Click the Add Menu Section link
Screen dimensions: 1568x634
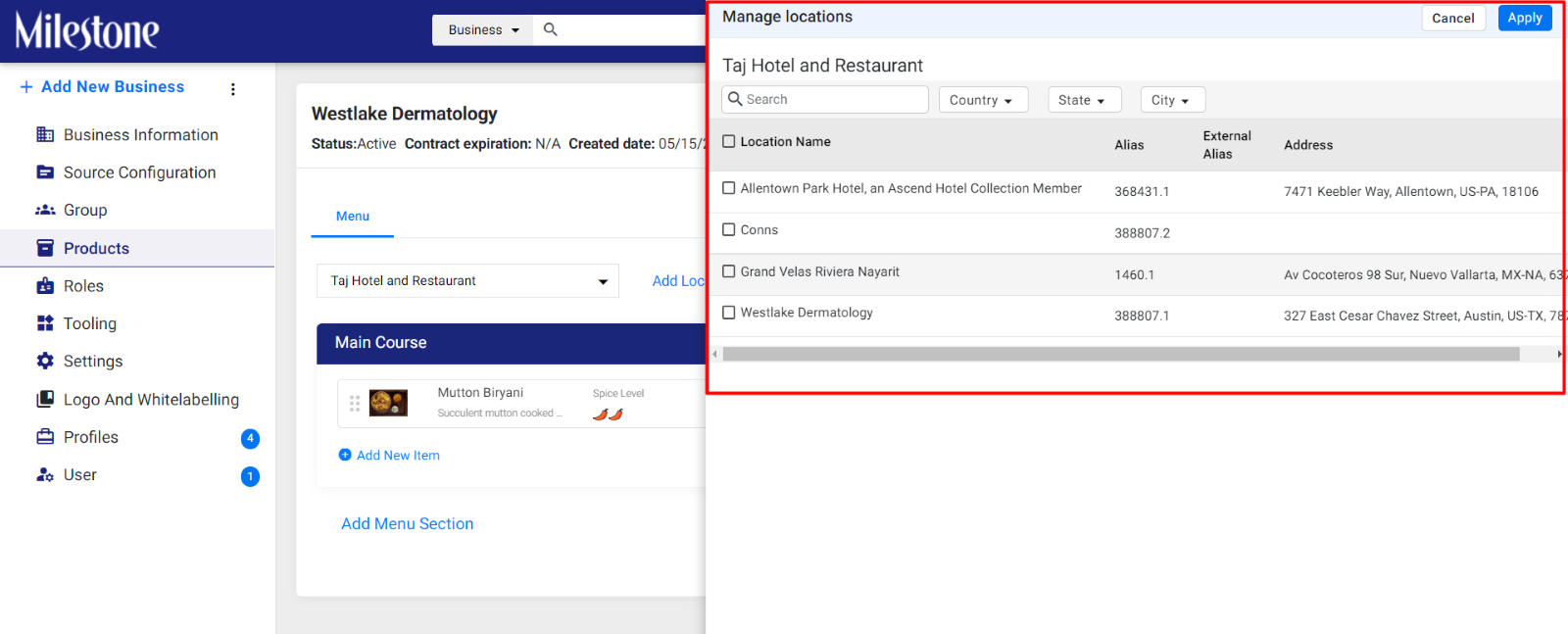coord(407,524)
